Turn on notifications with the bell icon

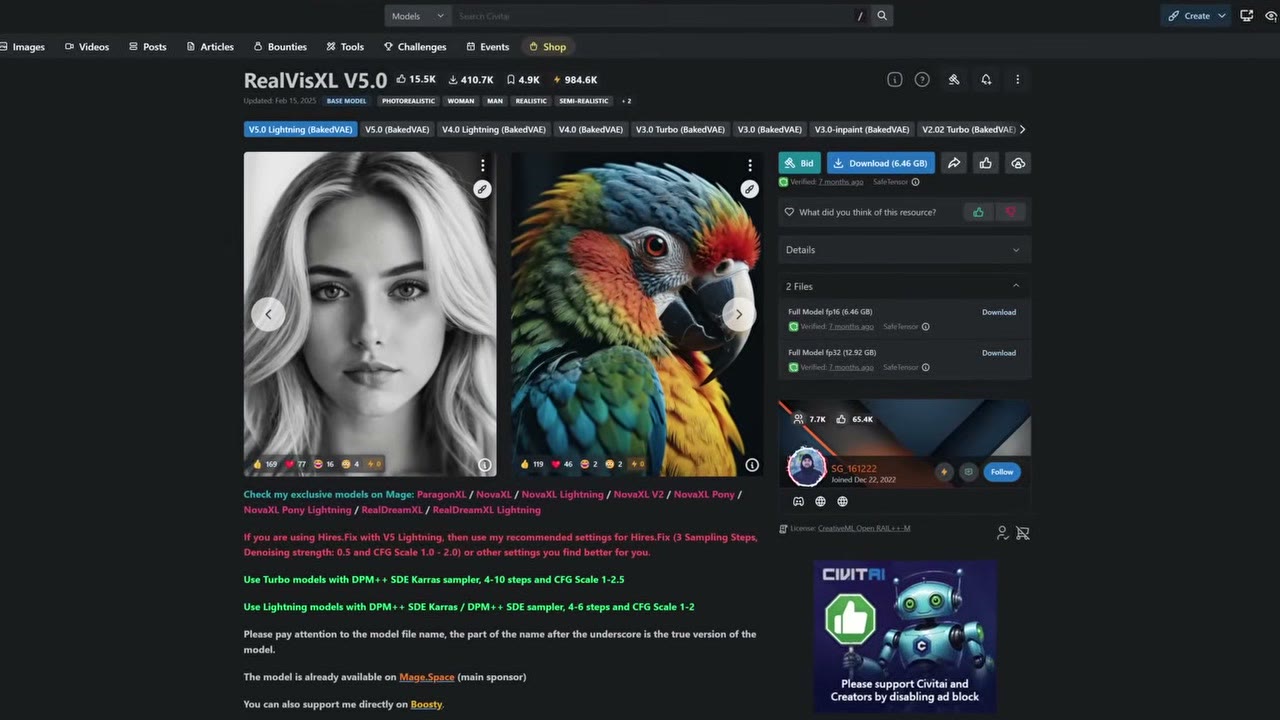(986, 80)
